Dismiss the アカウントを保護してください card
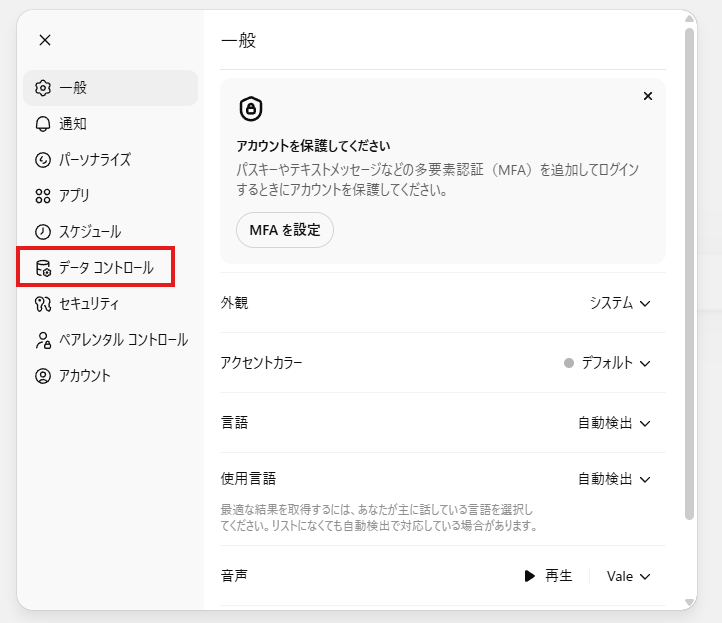 (648, 96)
